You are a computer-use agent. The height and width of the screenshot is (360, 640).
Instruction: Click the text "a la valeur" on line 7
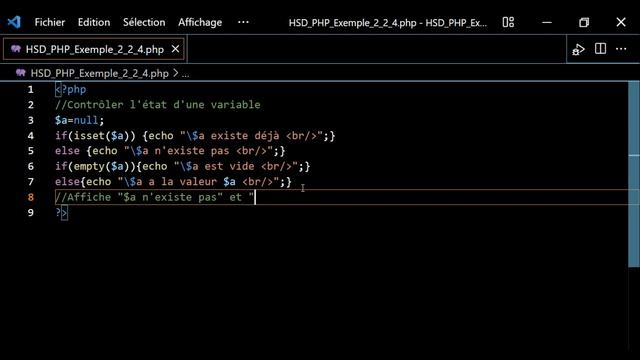182,182
